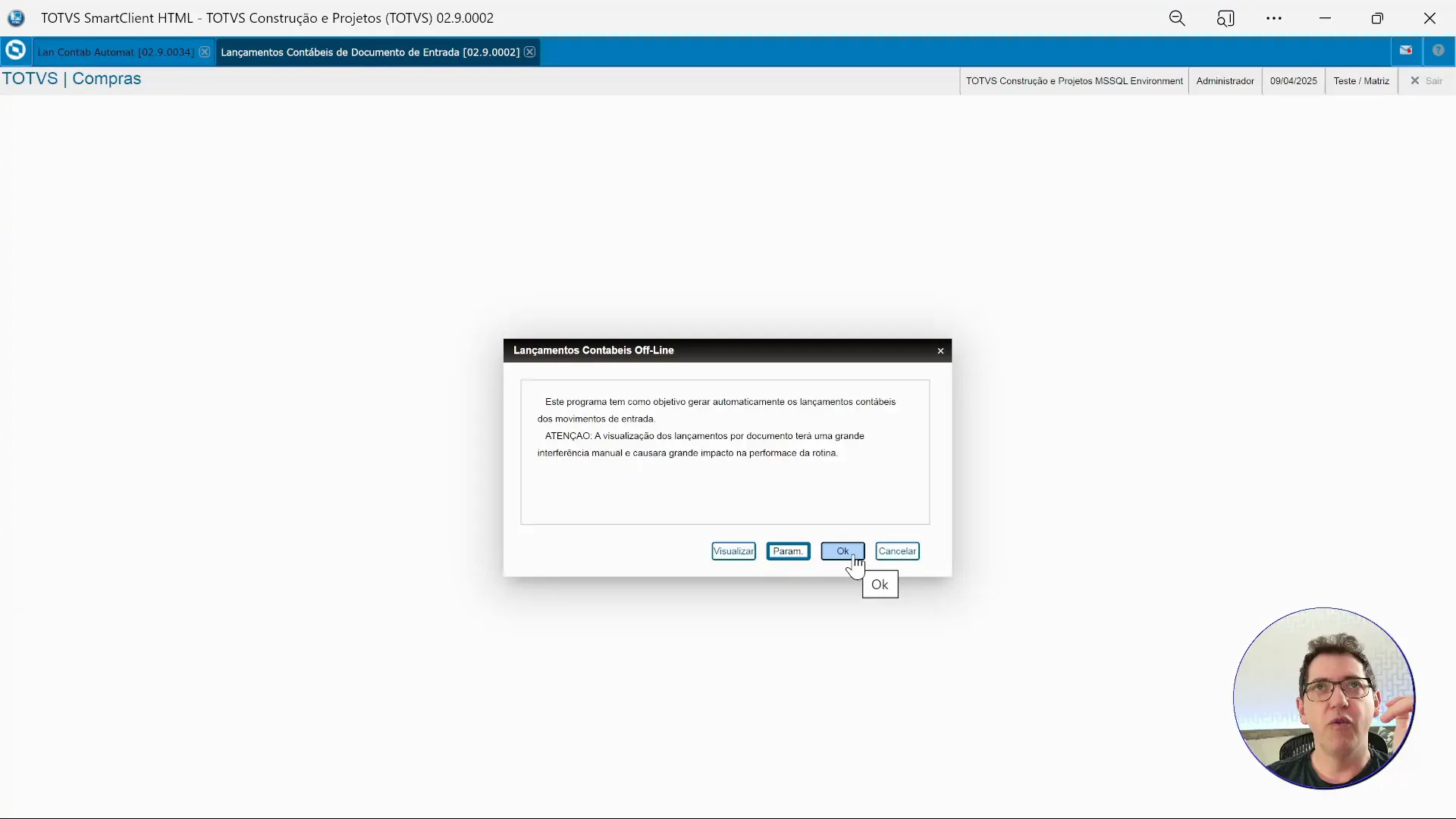1456x819 pixels.
Task: Open the Param. button in dialog
Action: pos(788,551)
